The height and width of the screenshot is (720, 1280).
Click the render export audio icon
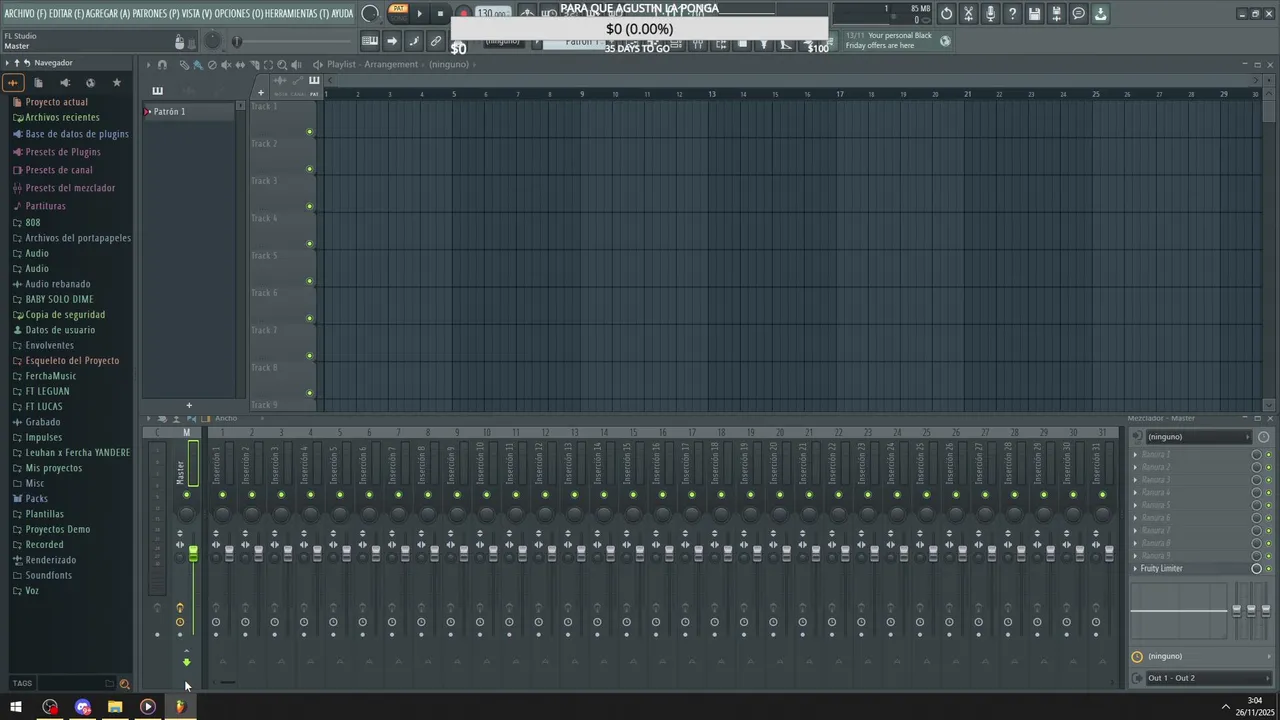[1057, 14]
